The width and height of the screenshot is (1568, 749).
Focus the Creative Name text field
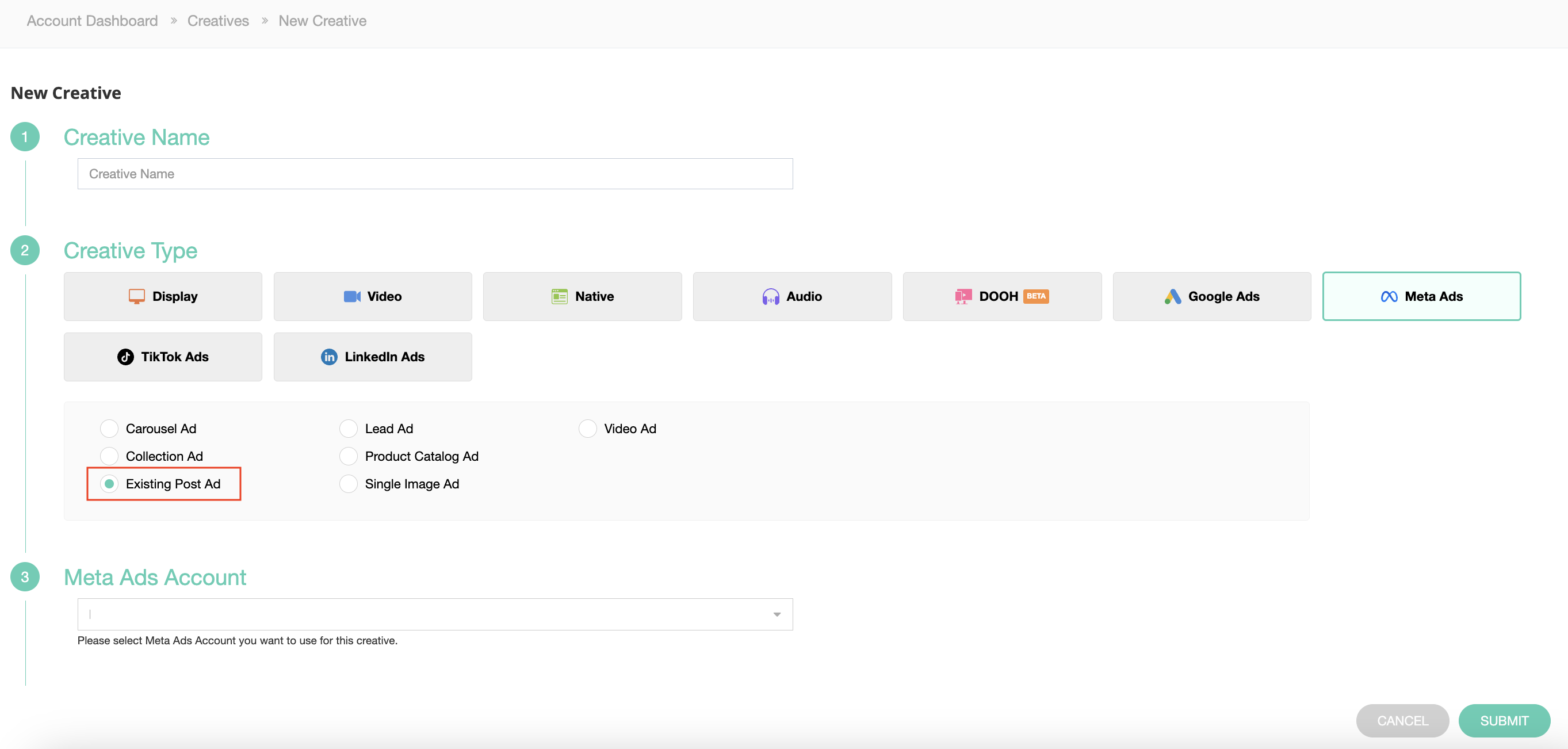435,174
